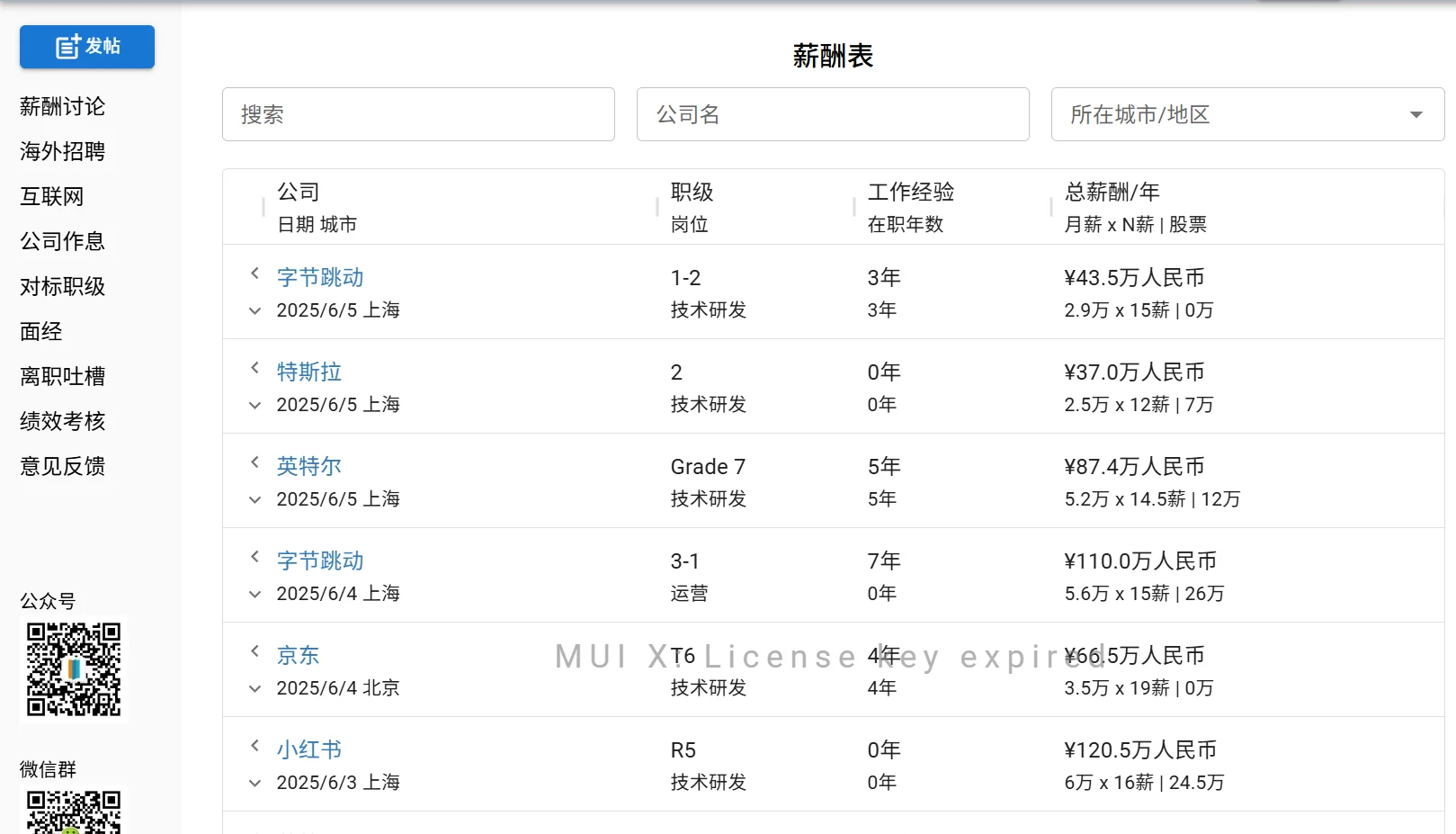Go to the 离职吐槽 section
Image resolution: width=1456 pixels, height=834 pixels.
(63, 376)
